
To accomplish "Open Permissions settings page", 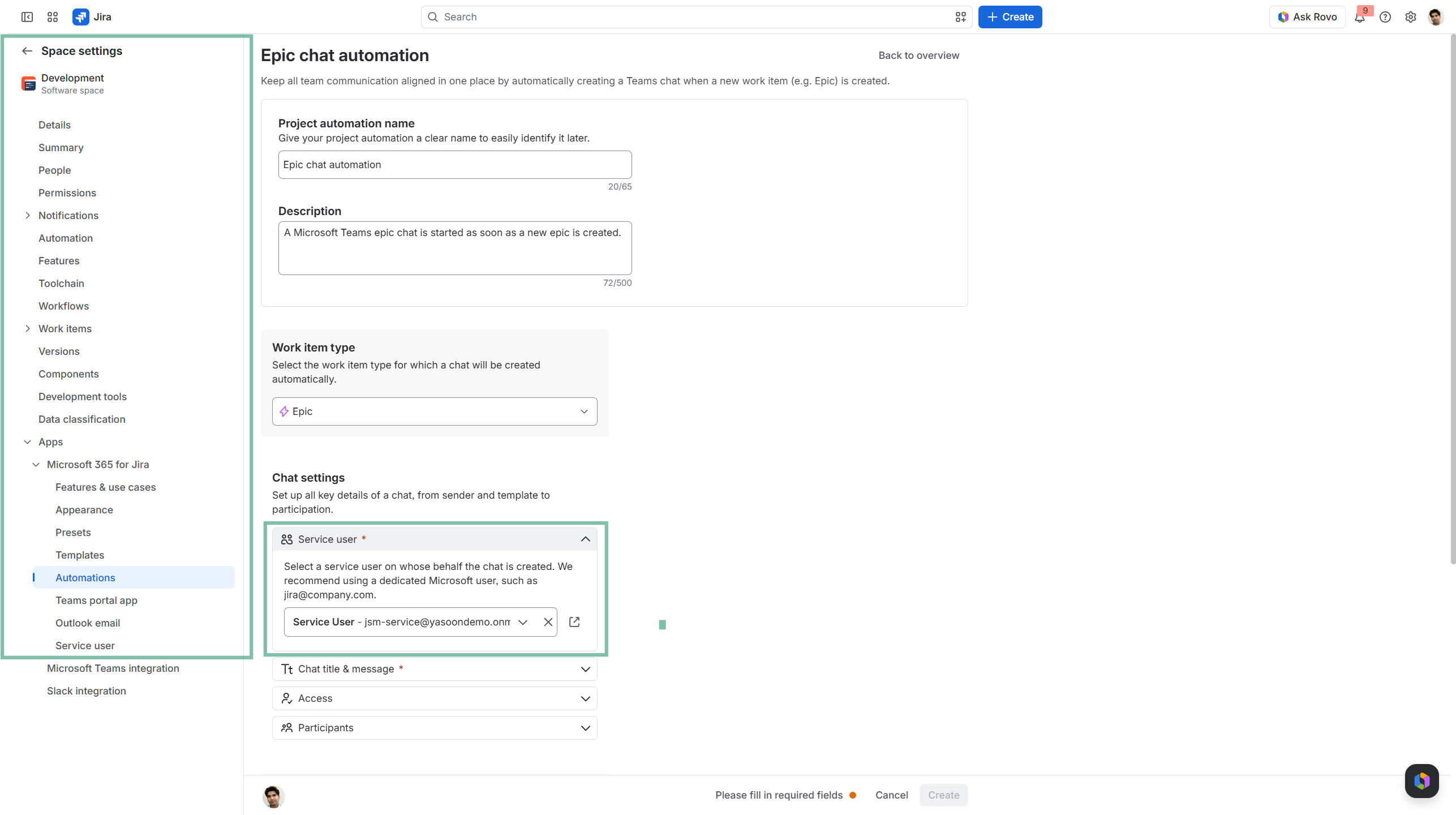I will pos(67,193).
